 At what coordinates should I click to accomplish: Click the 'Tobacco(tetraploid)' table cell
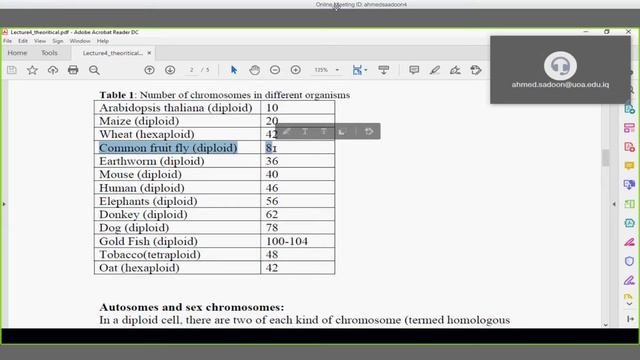coord(177,255)
